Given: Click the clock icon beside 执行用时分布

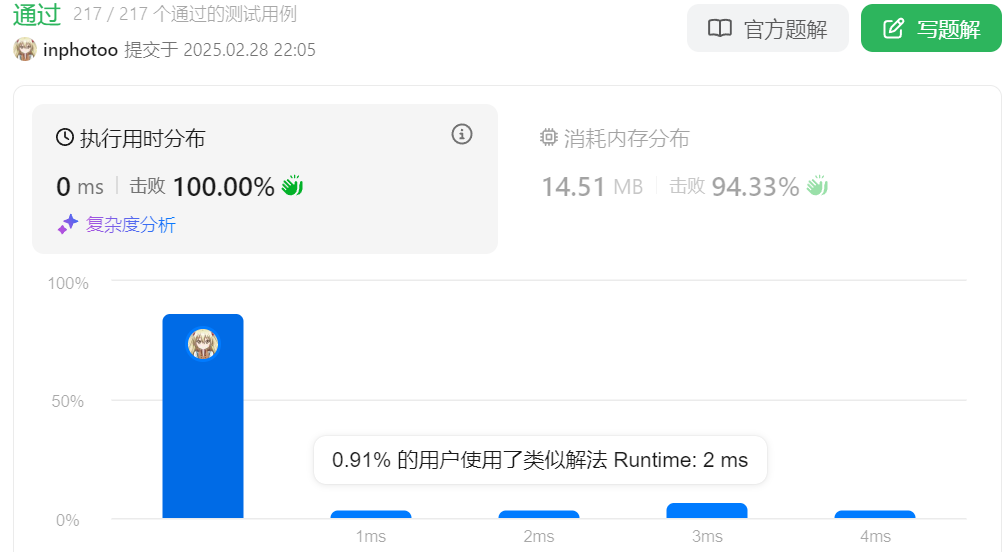Looking at the screenshot, I should pos(65,138).
